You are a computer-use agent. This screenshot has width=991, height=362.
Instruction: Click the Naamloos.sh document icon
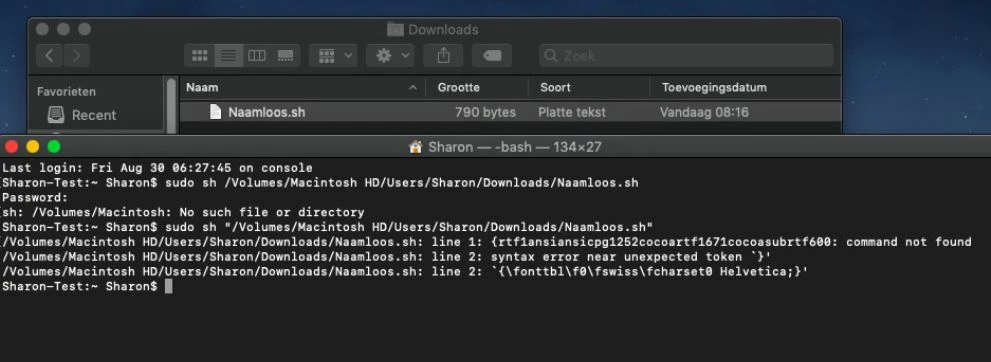coord(216,112)
